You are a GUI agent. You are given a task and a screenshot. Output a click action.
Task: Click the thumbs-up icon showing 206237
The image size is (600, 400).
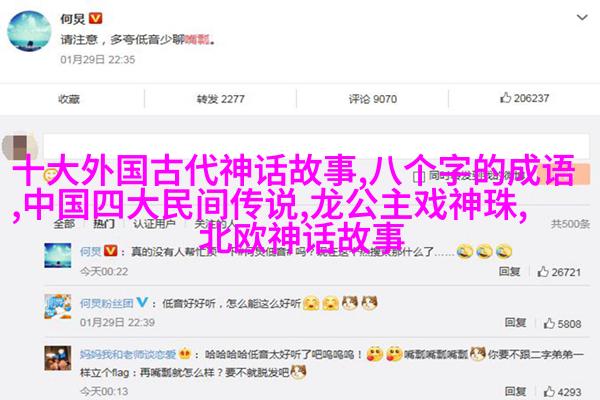(505, 98)
